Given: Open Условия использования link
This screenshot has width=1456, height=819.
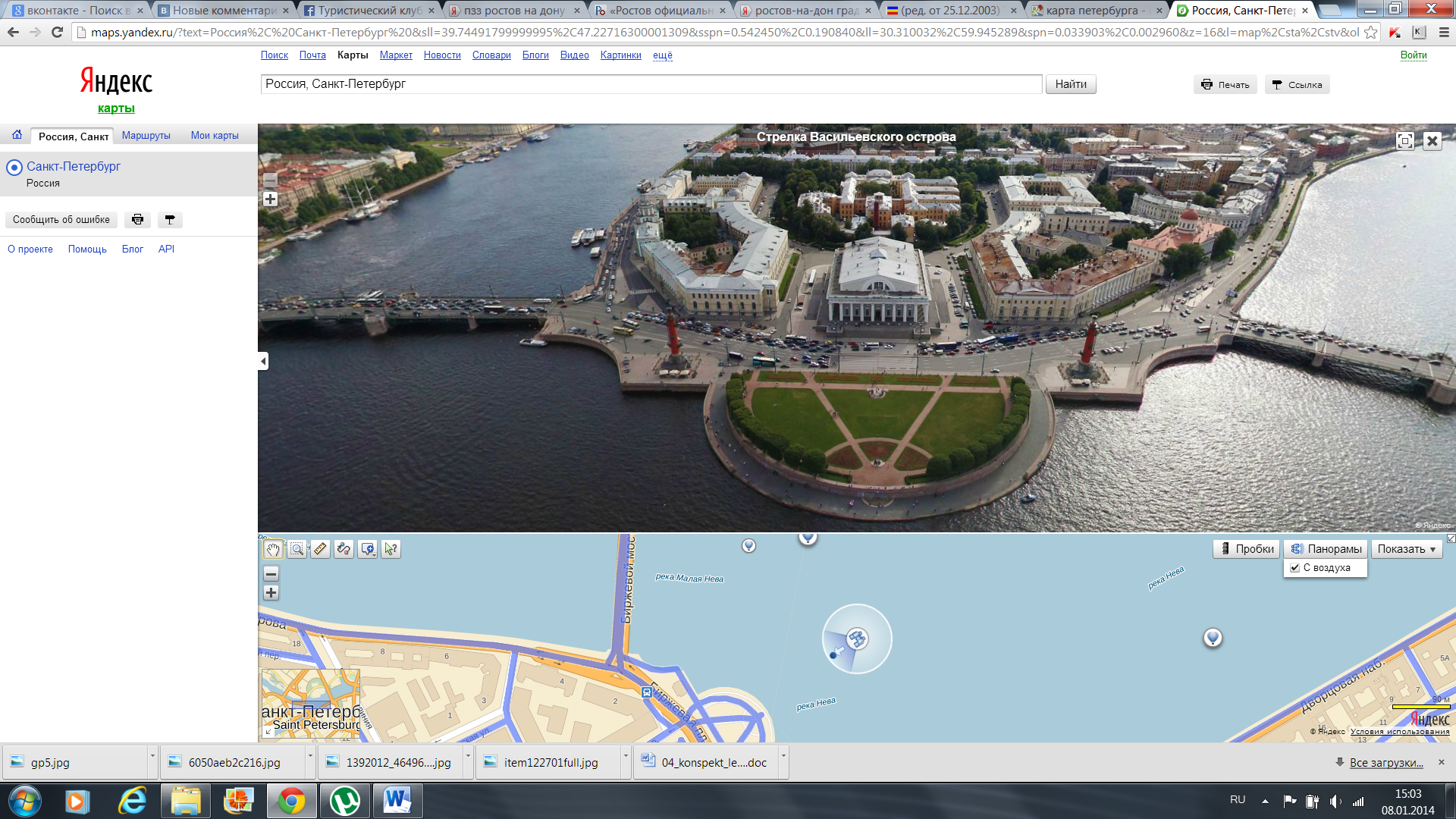Looking at the screenshot, I should point(1400,732).
